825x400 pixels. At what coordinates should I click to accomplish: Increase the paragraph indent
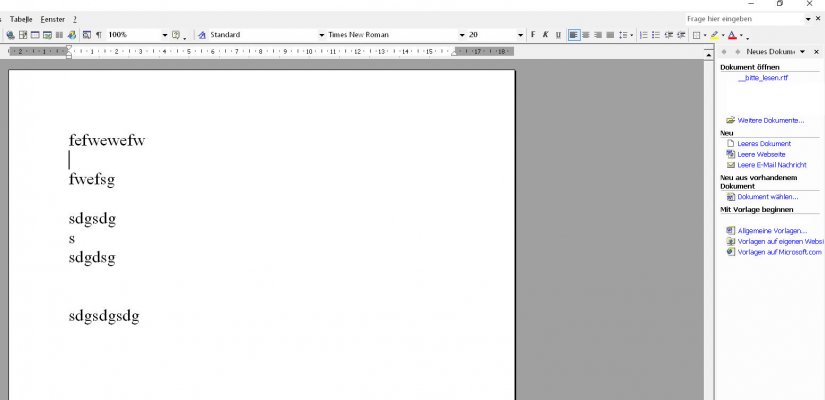[681, 35]
